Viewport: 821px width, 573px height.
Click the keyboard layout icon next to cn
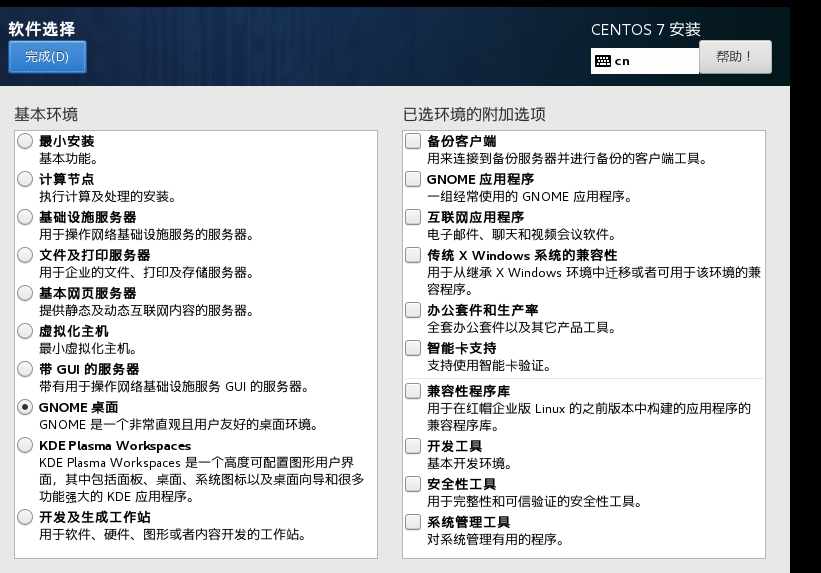point(603,61)
